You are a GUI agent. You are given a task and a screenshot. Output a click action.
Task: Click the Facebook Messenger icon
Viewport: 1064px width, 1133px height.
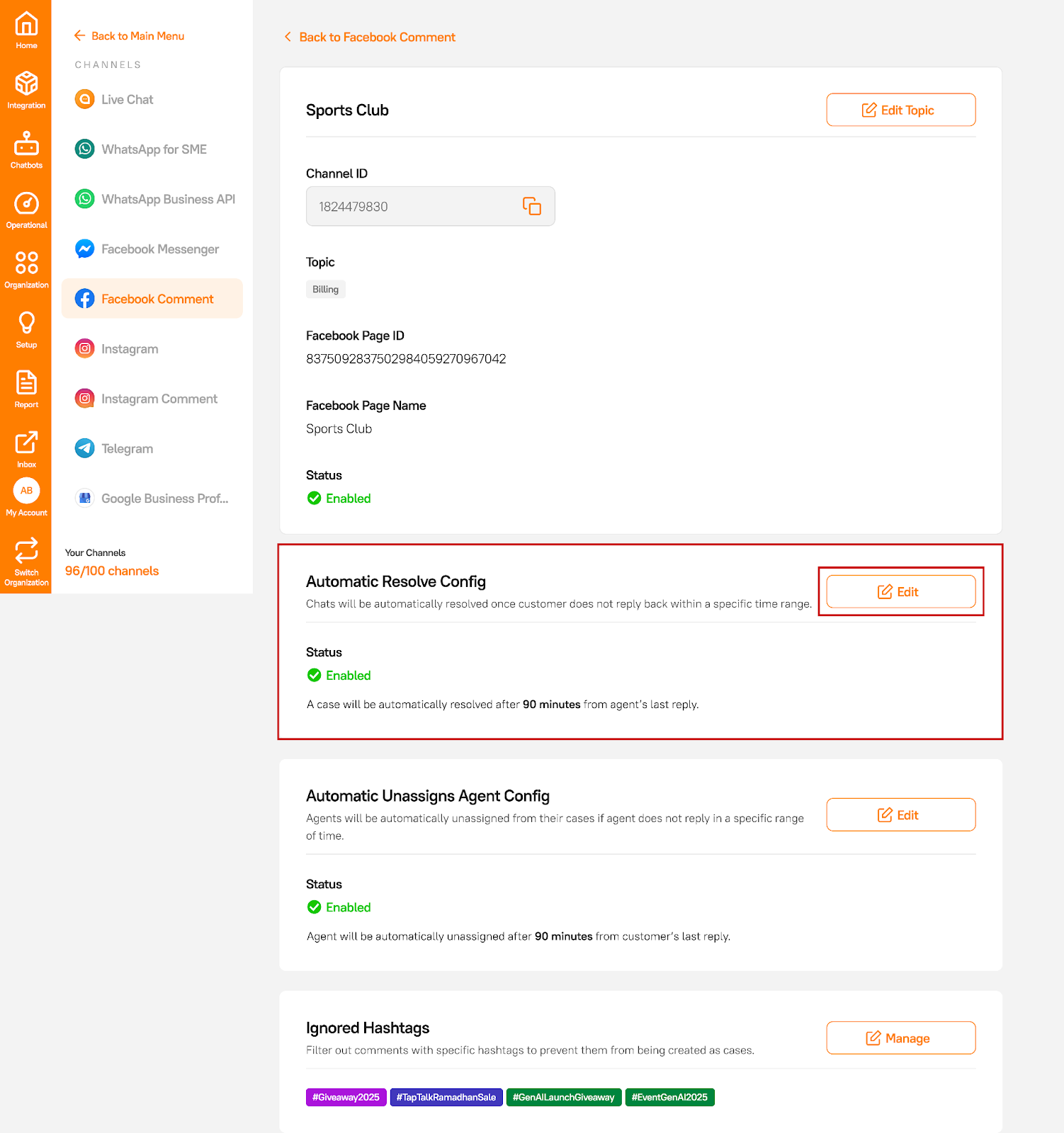85,249
